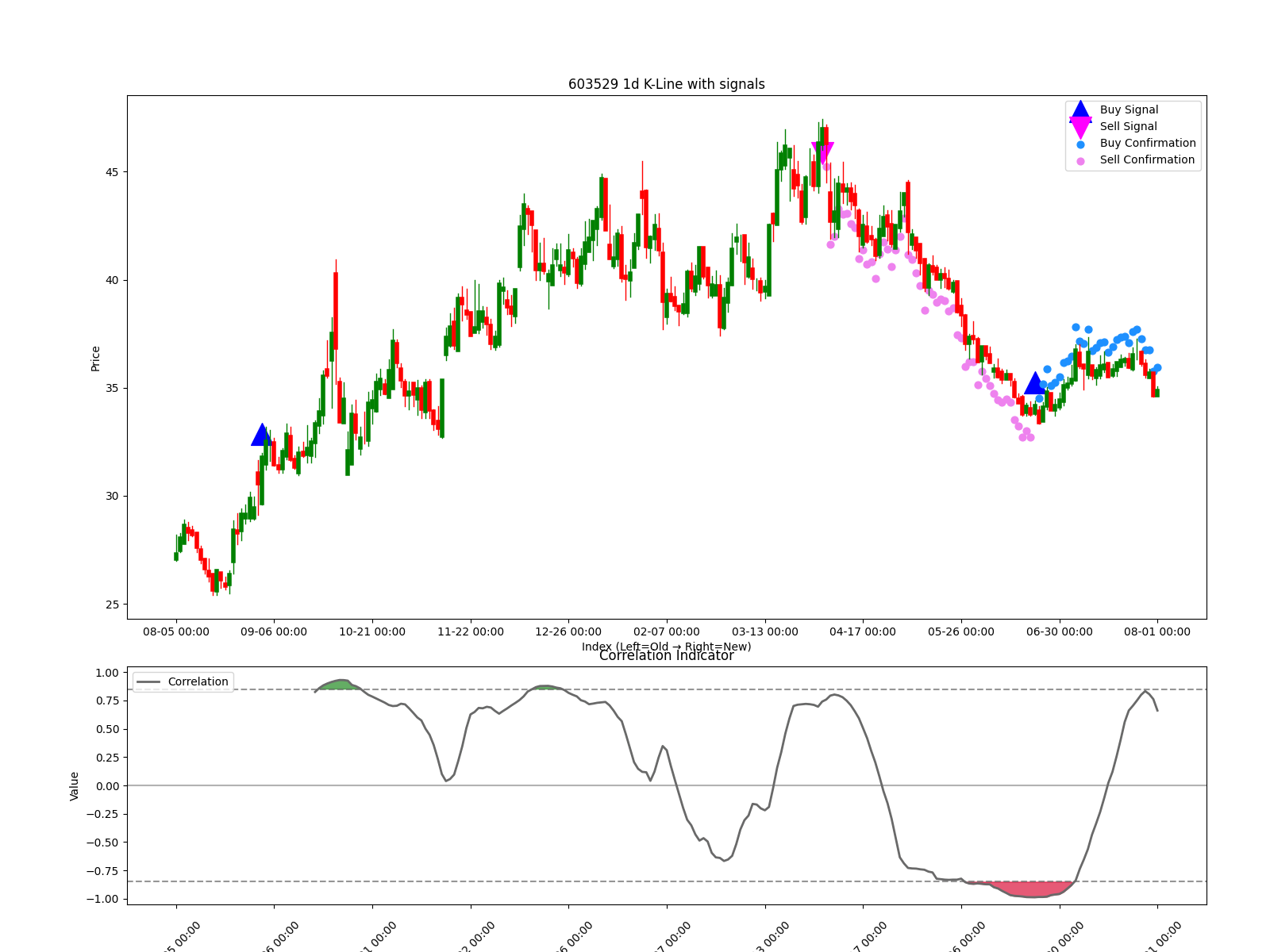Click the correlation axis tick '-0.75'
Image resolution: width=1270 pixels, height=952 pixels.
(x=103, y=871)
